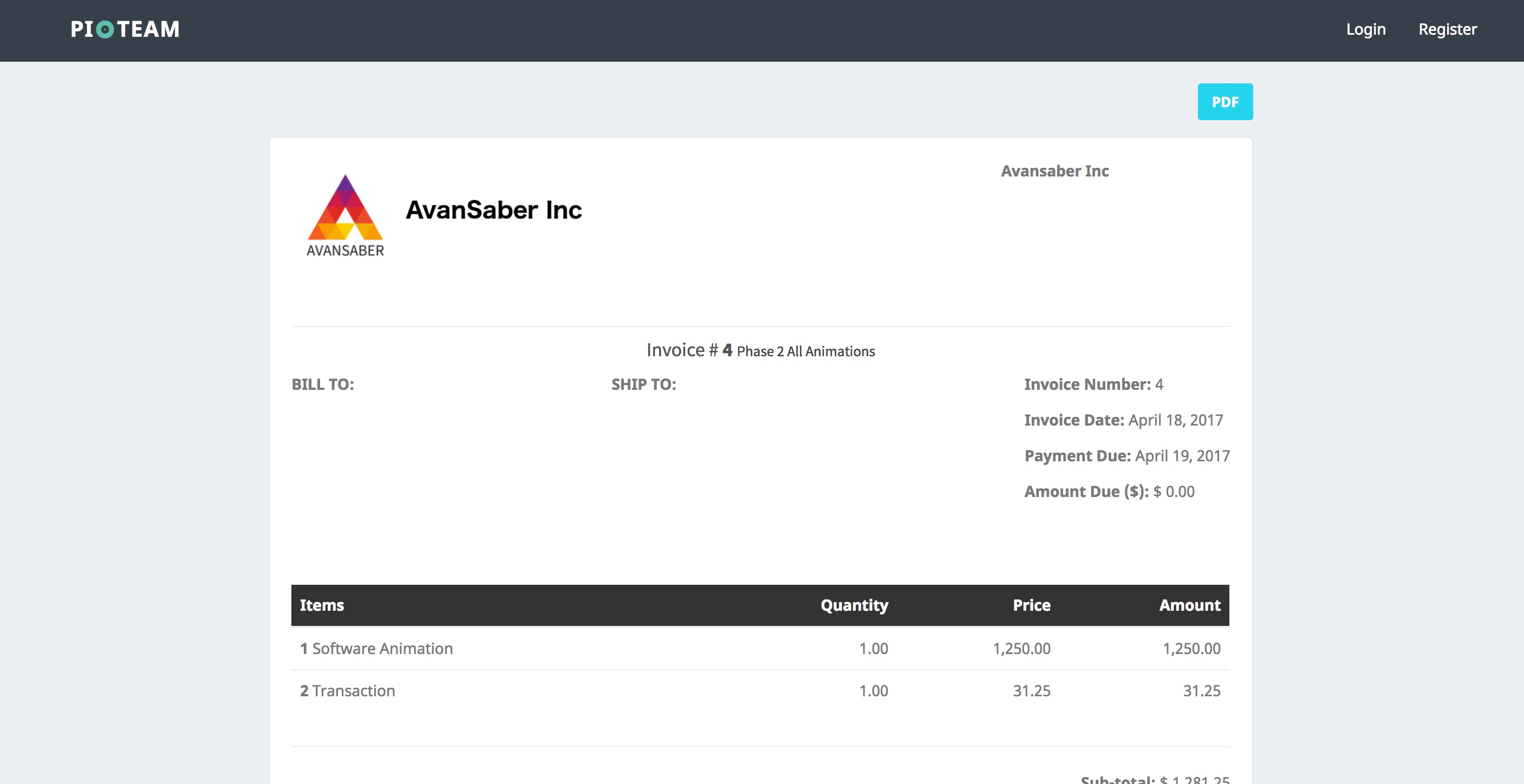Click the 'Items' column header
1524x784 pixels.
[x=321, y=605]
